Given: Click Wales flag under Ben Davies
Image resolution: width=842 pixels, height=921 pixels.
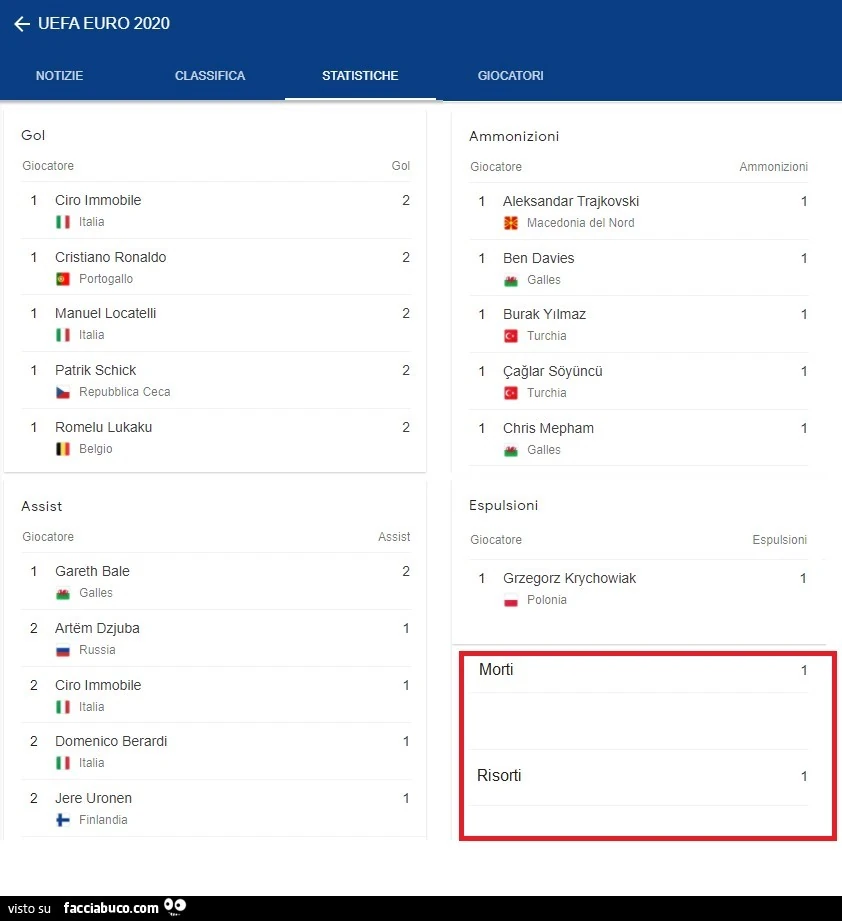Looking at the screenshot, I should 511,280.
